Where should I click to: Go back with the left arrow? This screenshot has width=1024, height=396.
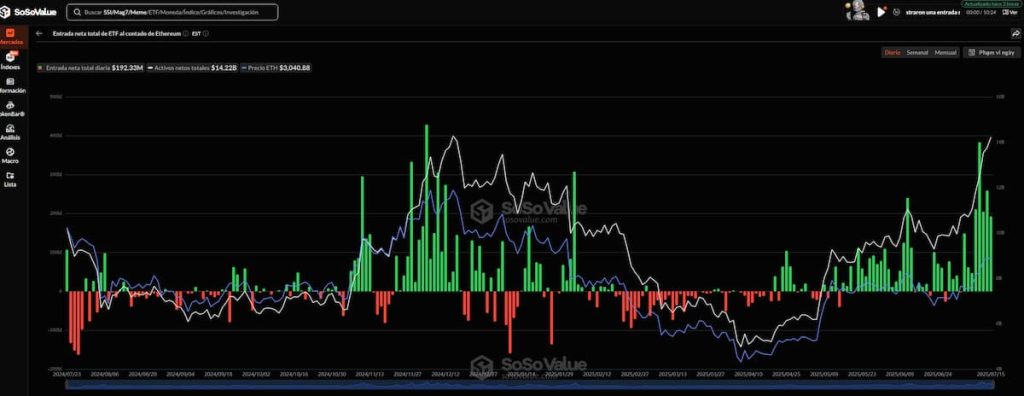click(x=39, y=33)
